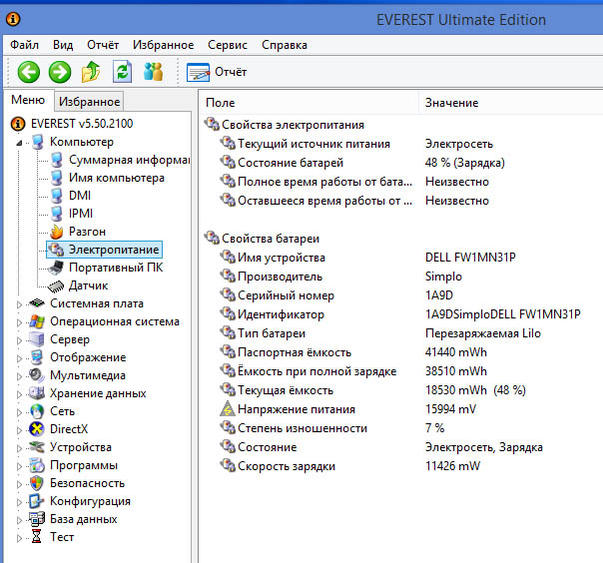Click the green Forward arrow icon

point(60,72)
